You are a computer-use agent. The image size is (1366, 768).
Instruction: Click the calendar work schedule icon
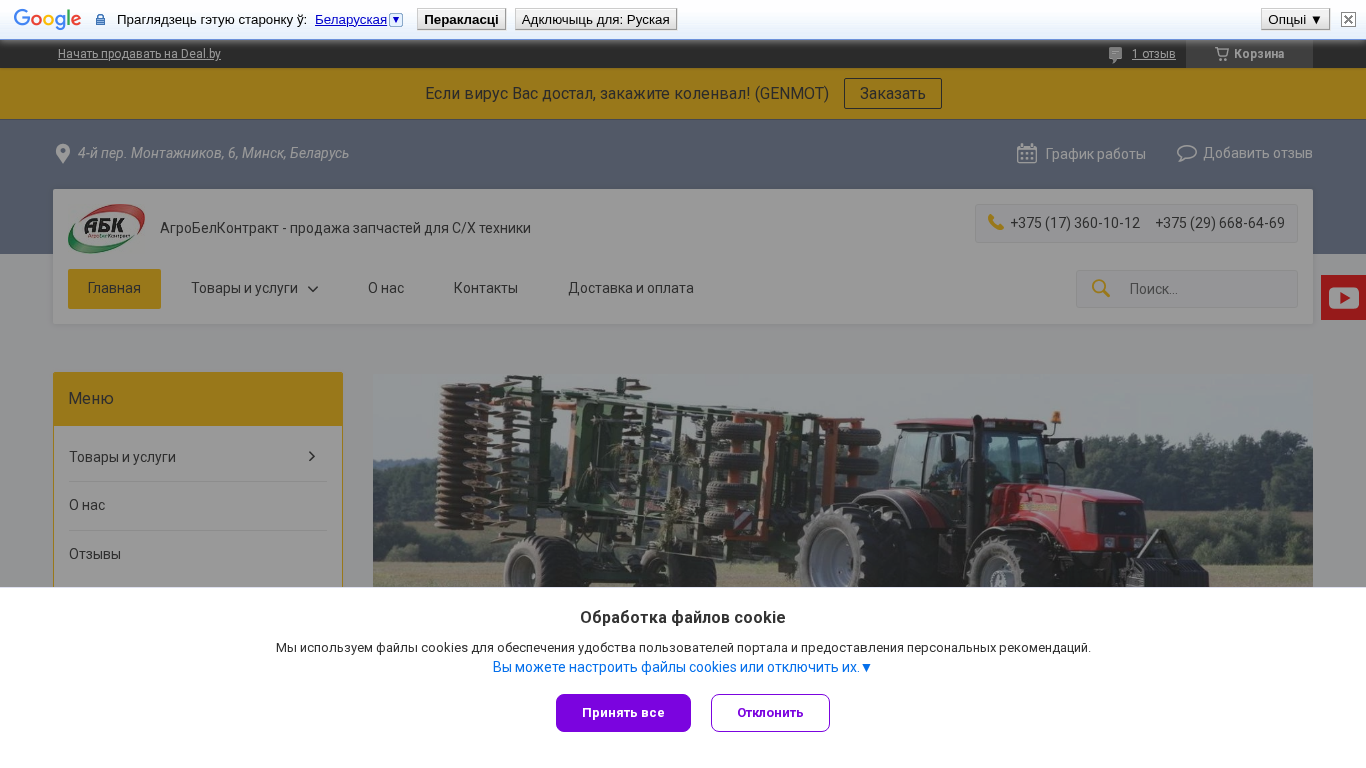click(1027, 153)
